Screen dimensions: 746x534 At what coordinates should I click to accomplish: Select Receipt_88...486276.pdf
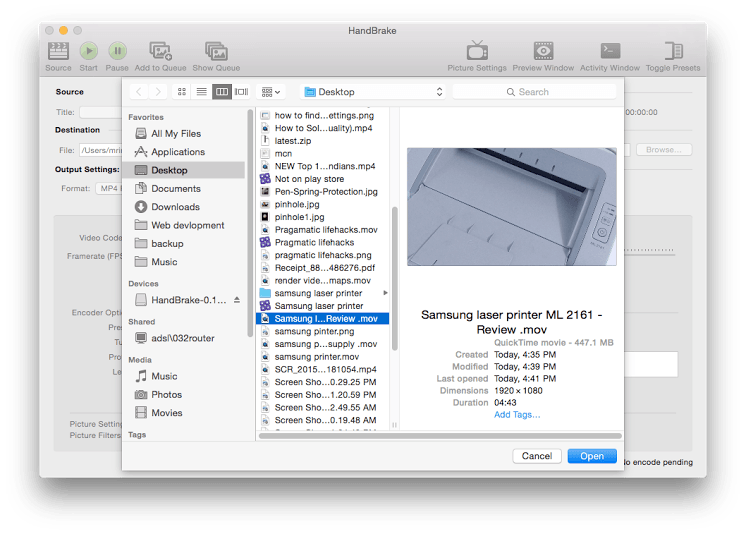pos(323,268)
